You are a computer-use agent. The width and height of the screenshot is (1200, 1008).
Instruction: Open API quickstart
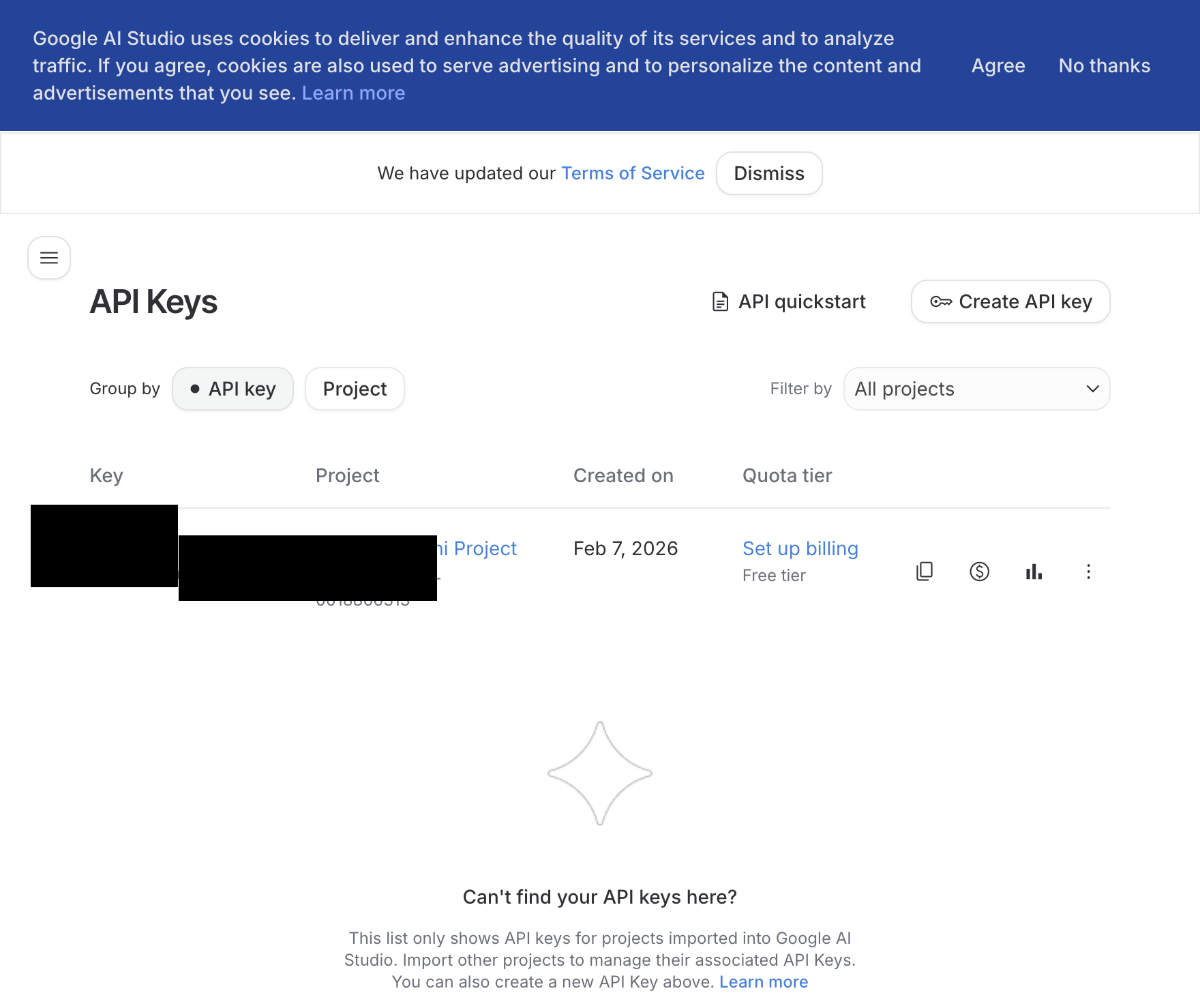tap(802, 301)
